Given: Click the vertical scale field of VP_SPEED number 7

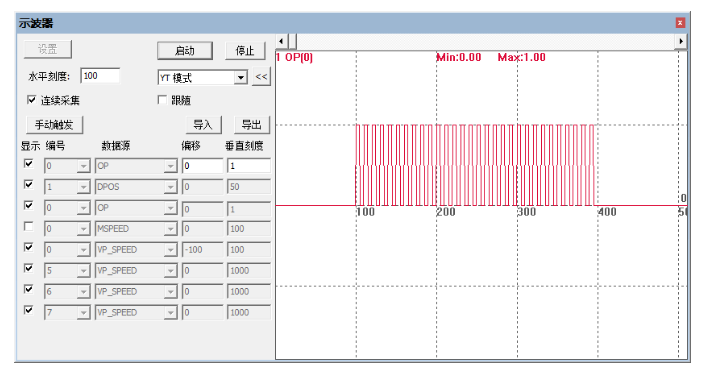Looking at the screenshot, I should [249, 313].
